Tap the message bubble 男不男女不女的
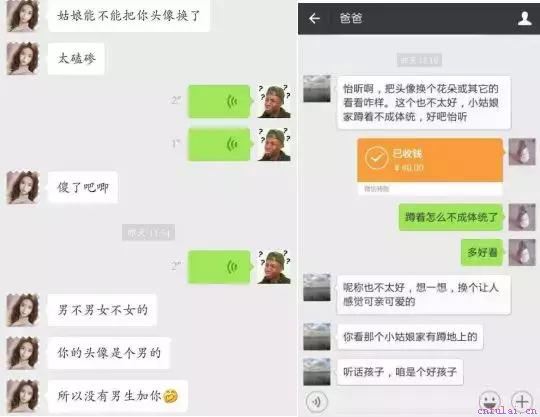 pyautogui.click(x=102, y=310)
